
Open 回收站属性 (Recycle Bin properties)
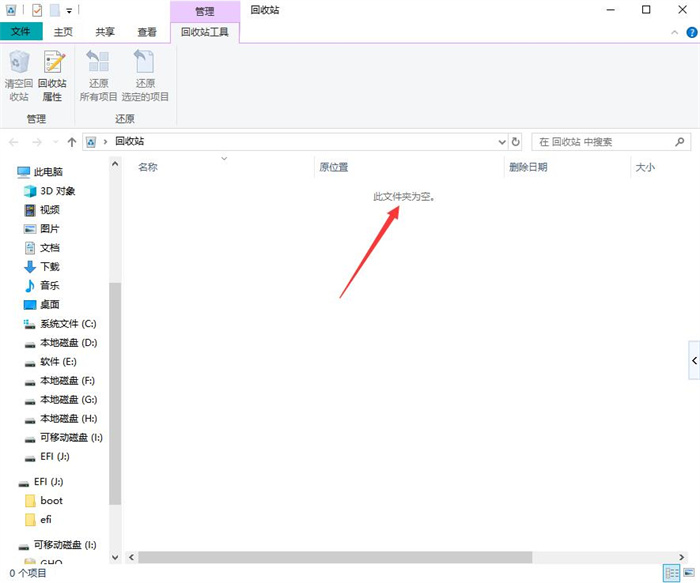point(52,75)
